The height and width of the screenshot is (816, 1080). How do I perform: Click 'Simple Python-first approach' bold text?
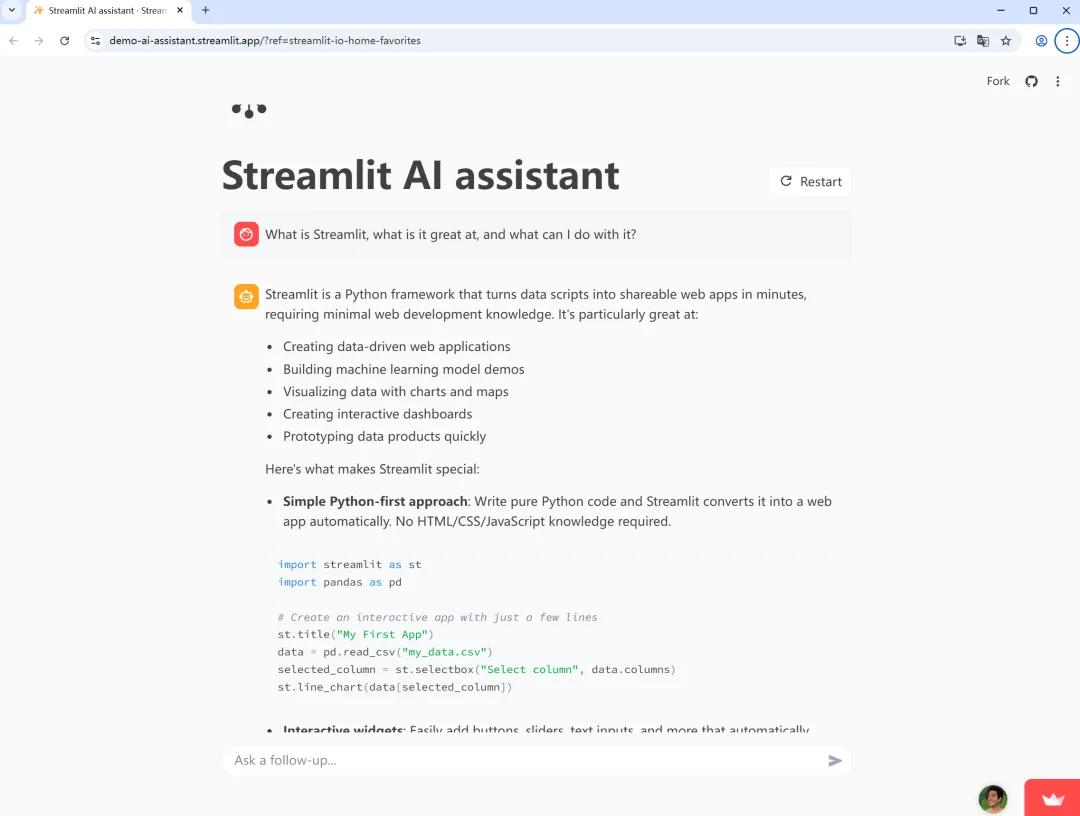click(x=375, y=502)
